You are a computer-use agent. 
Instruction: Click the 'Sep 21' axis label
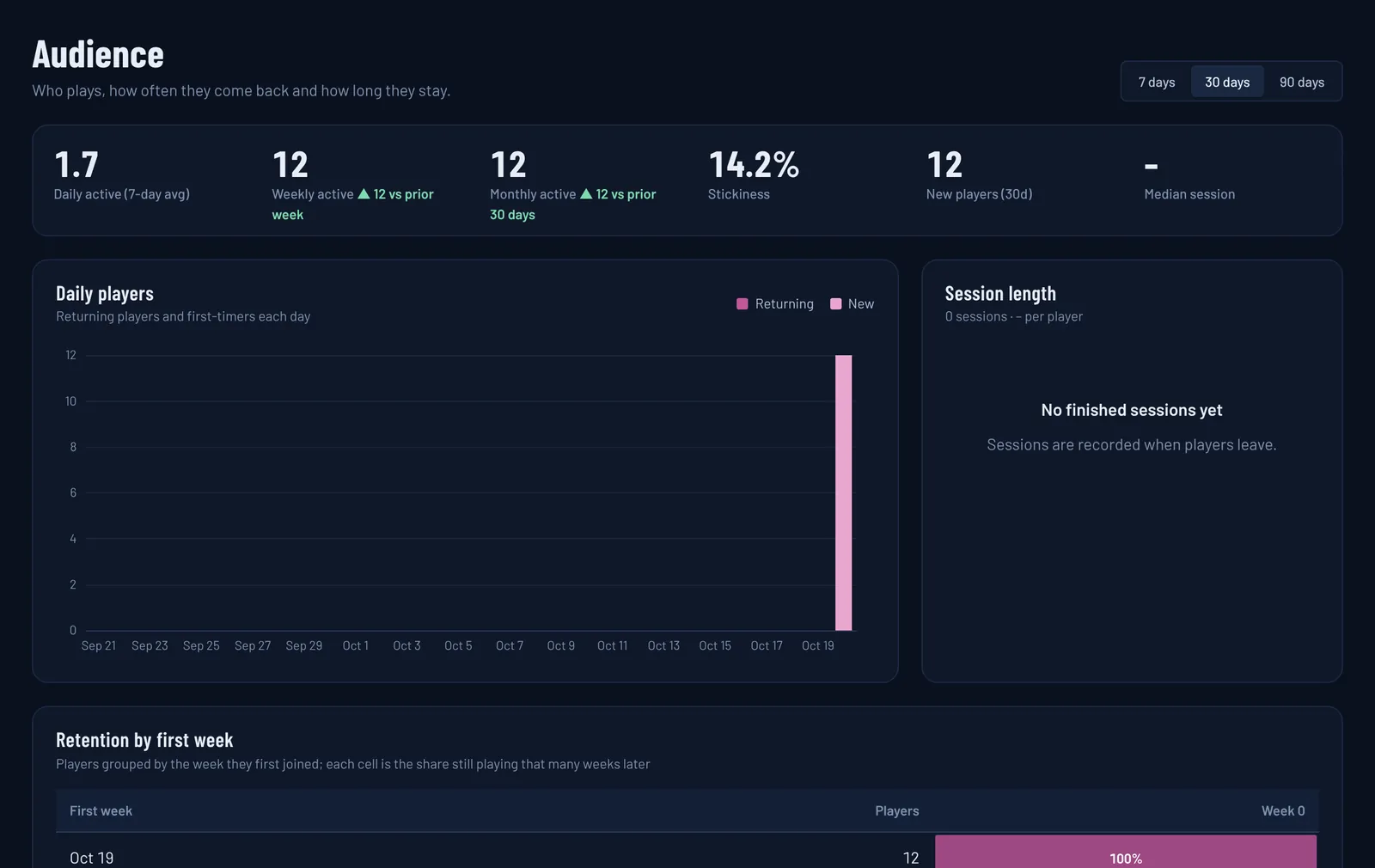click(x=99, y=646)
